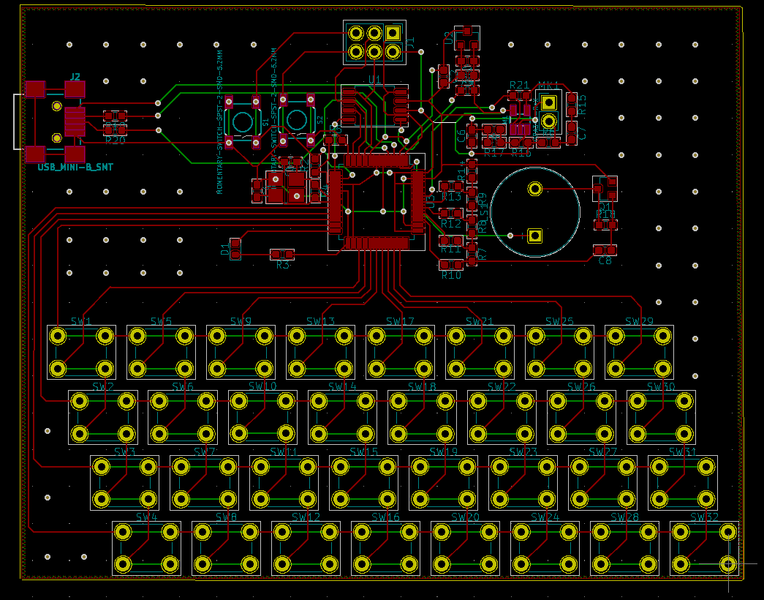Click resistor R3 footprint
The image size is (764, 600).
click(282, 256)
